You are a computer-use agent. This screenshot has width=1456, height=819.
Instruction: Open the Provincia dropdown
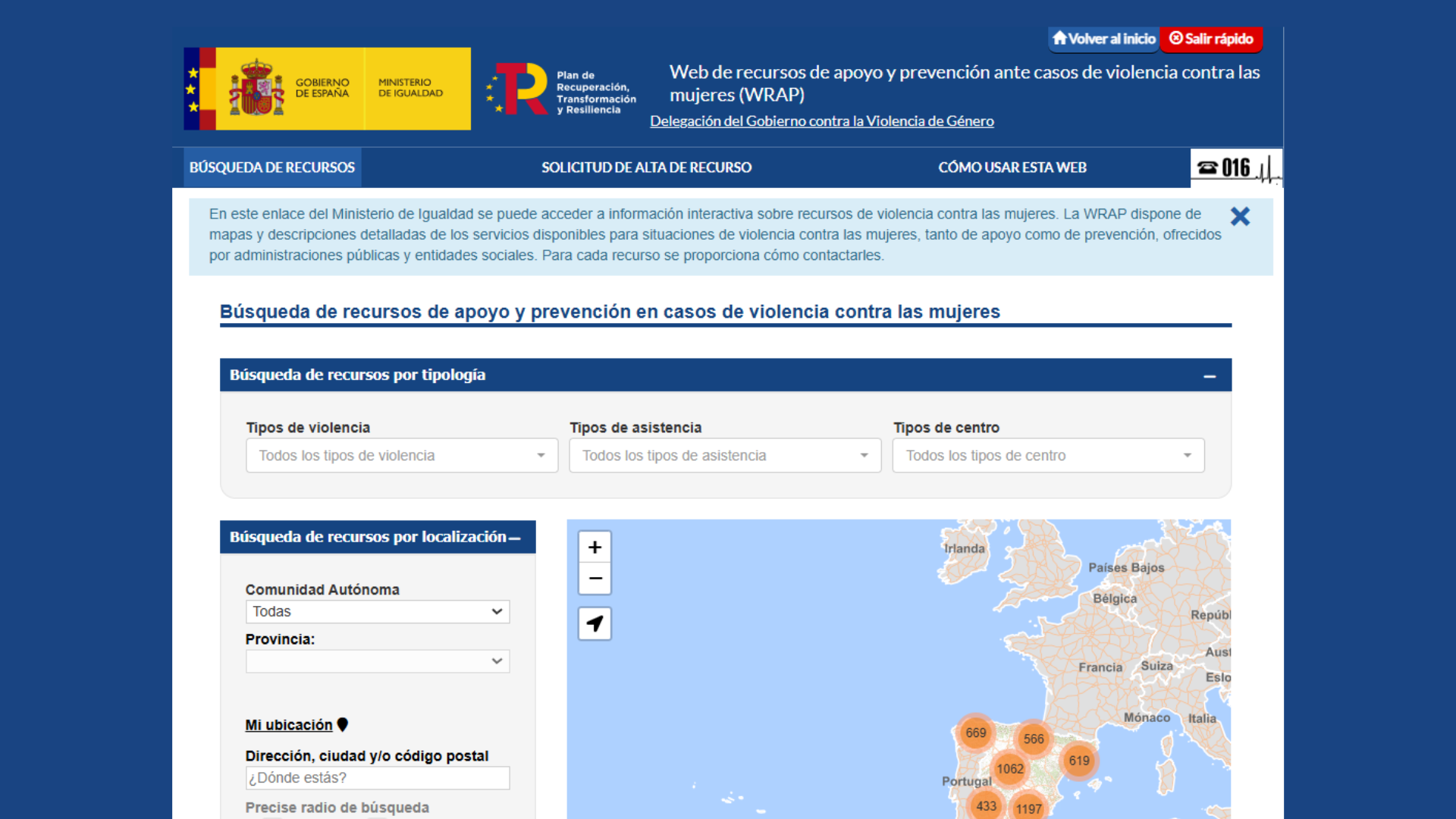pos(378,661)
